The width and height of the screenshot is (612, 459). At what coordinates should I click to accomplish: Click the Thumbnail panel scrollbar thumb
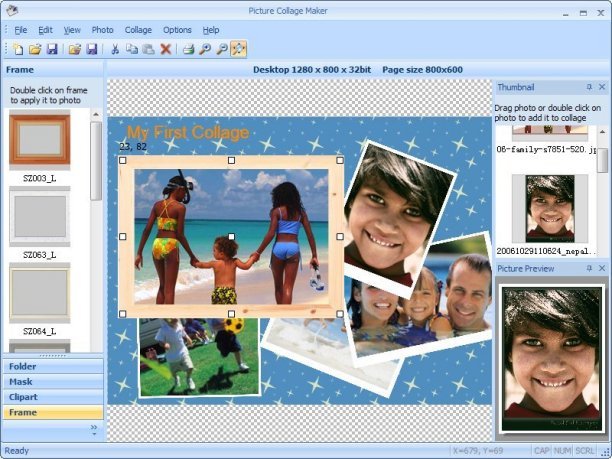603,160
